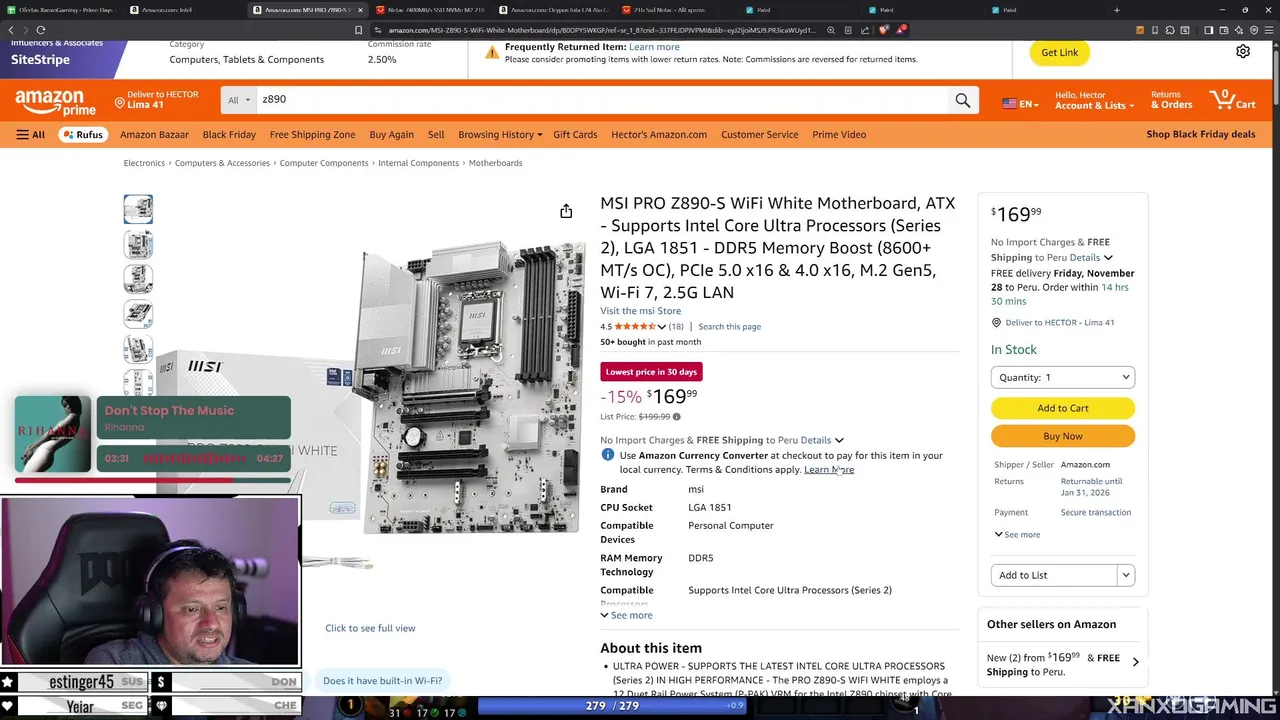Open SiteStripe settings gear
1280x720 pixels.
click(x=1242, y=52)
